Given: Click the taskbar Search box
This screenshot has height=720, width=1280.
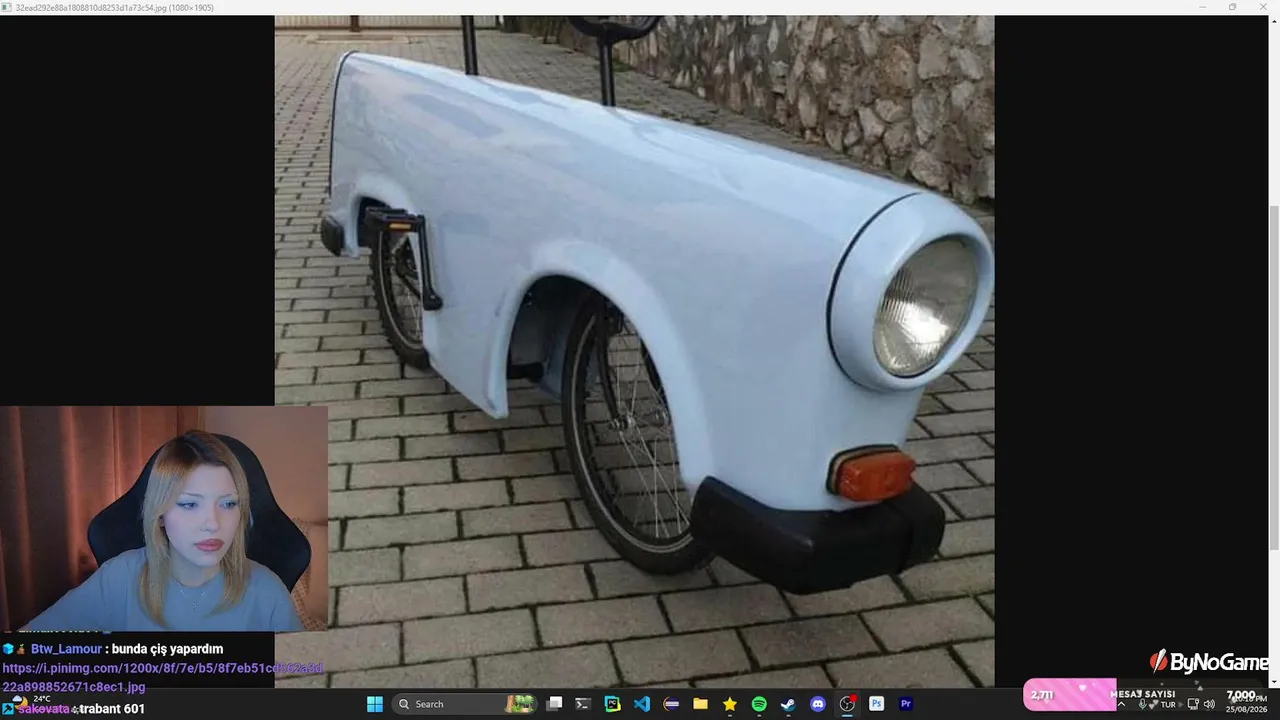Looking at the screenshot, I should pyautogui.click(x=465, y=704).
